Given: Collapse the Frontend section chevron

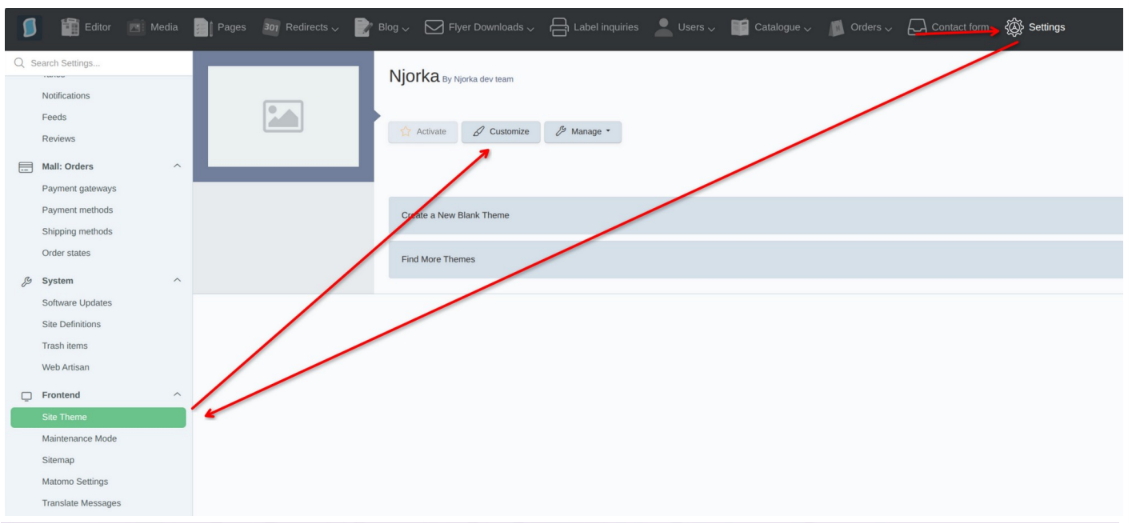Looking at the screenshot, I should tap(177, 394).
